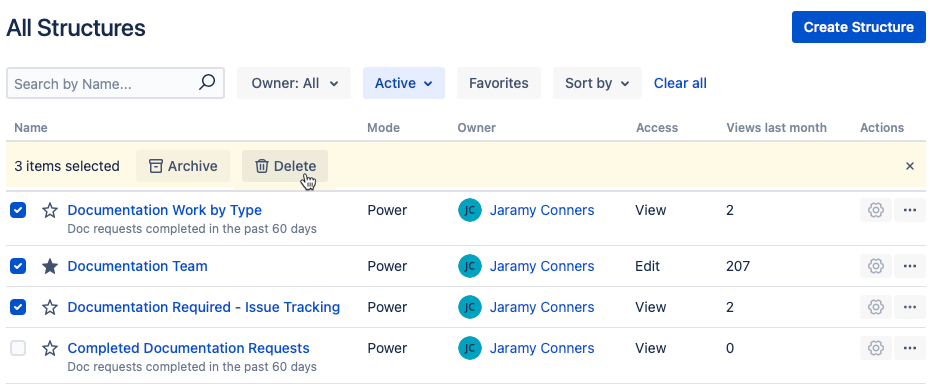Click the Create Structure button
Image resolution: width=930 pixels, height=387 pixels.
pyautogui.click(x=859, y=27)
